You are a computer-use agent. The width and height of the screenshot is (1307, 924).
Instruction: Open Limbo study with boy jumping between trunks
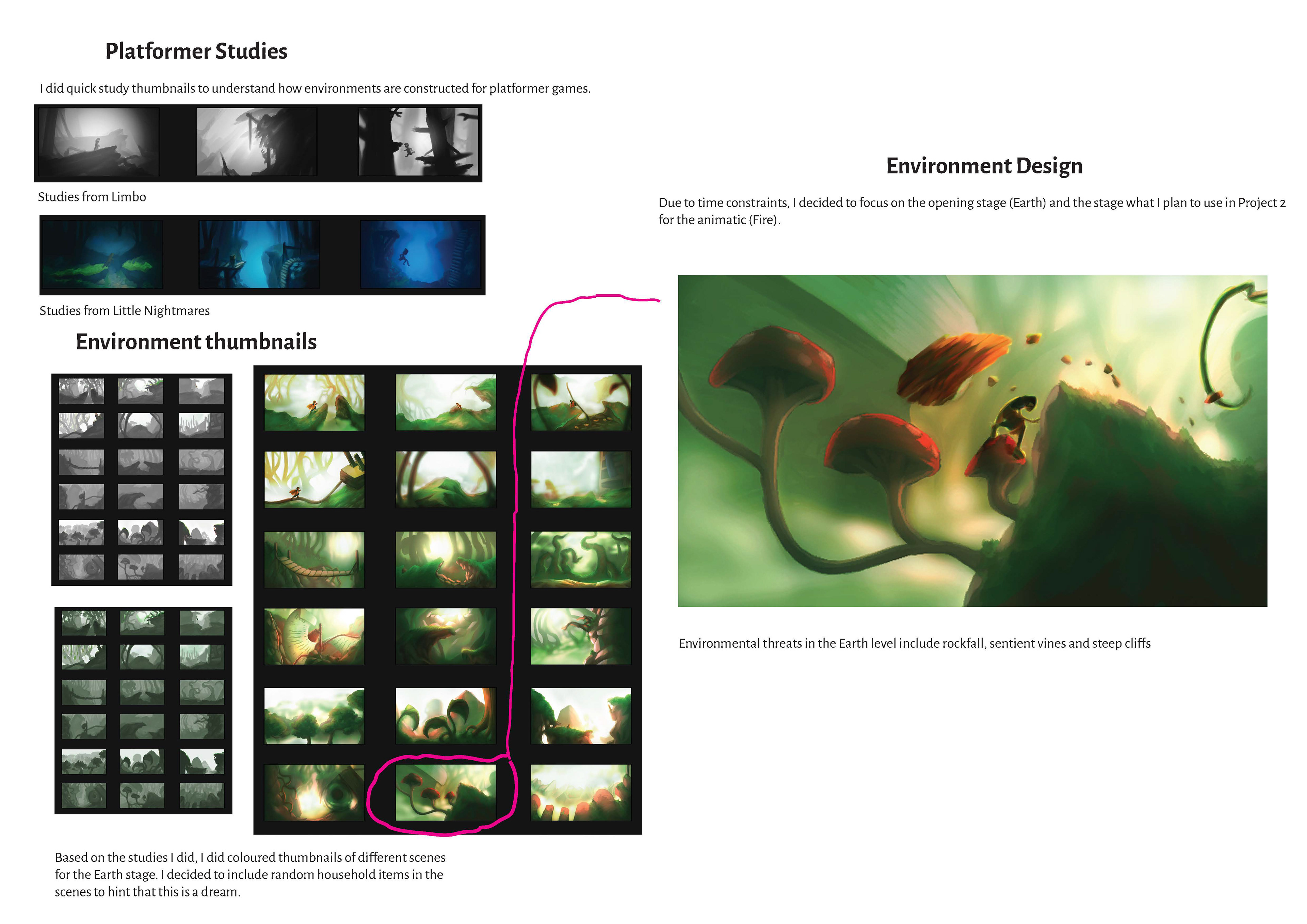point(418,142)
